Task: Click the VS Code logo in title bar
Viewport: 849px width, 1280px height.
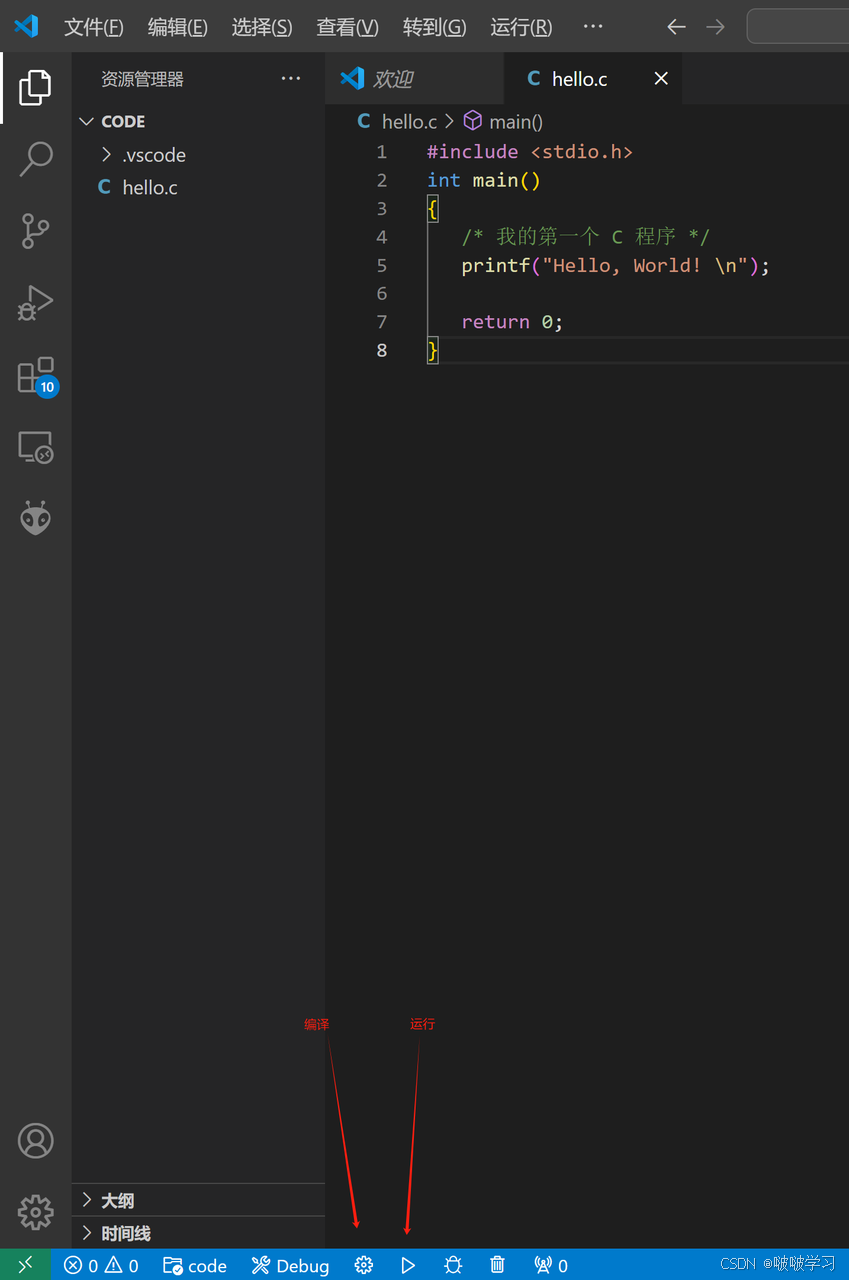Action: pos(26,26)
